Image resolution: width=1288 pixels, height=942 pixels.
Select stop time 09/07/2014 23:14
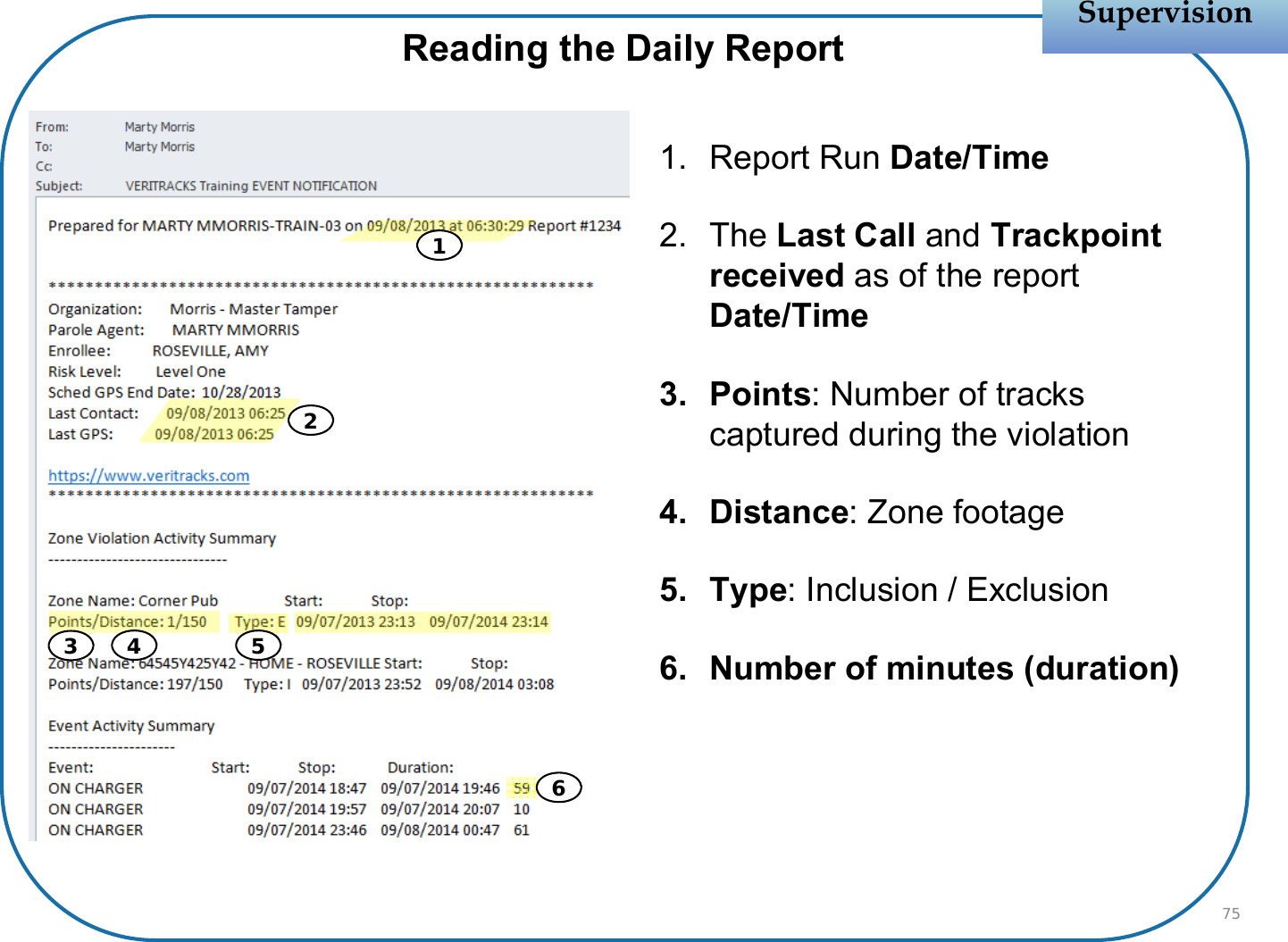pos(489,621)
